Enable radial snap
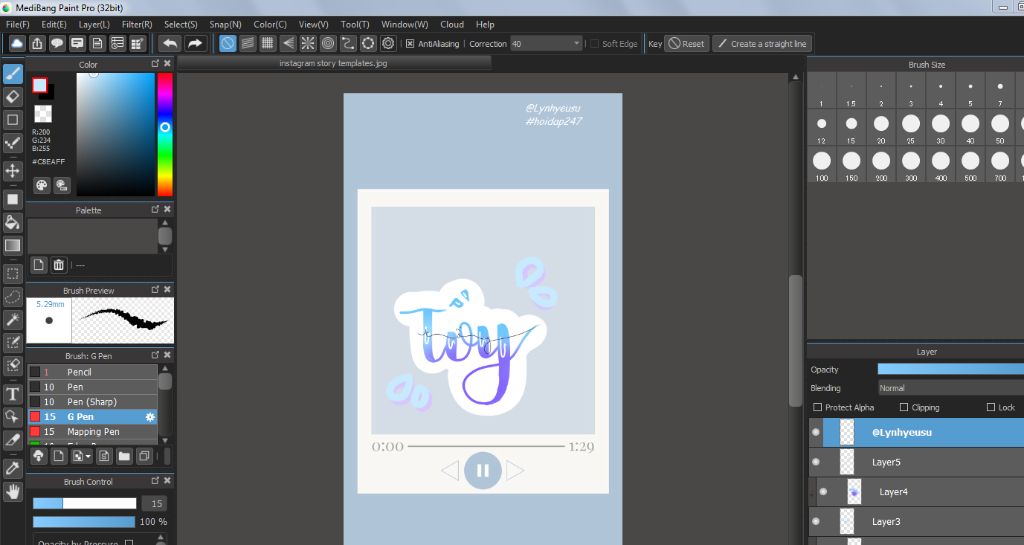This screenshot has width=1024, height=545. pyautogui.click(x=308, y=44)
